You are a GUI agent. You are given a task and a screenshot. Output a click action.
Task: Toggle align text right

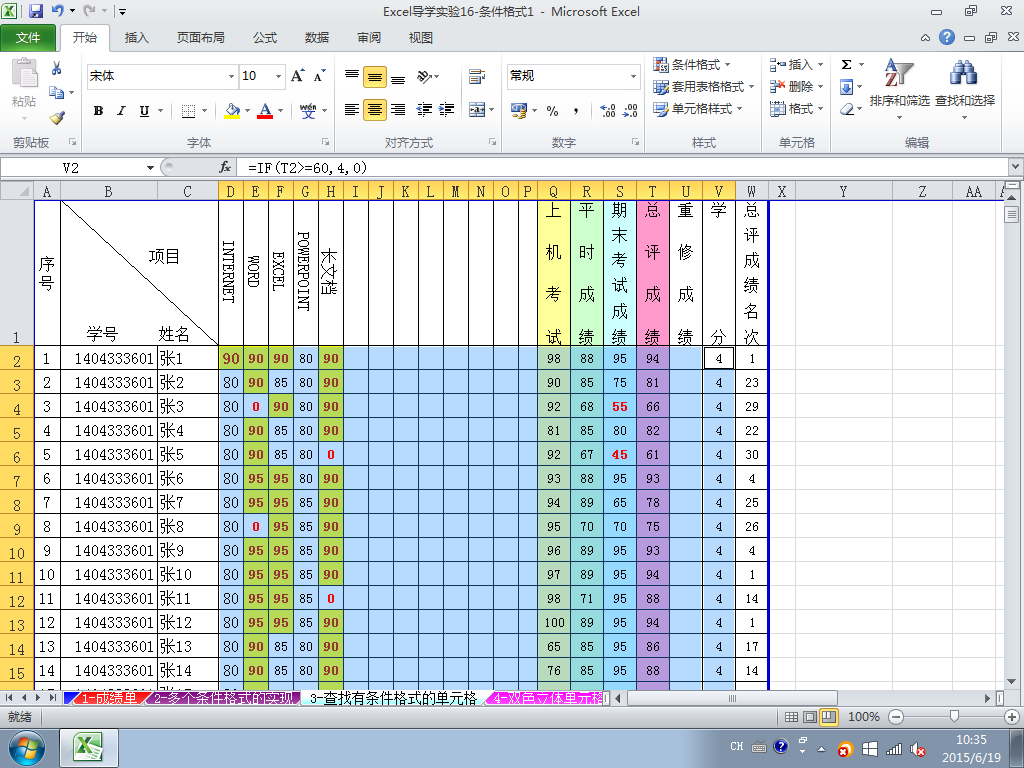pos(398,110)
